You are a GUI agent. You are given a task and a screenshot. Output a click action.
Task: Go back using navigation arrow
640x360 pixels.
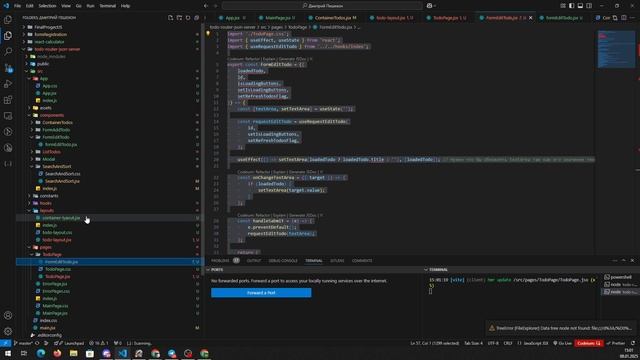pos(206,6)
